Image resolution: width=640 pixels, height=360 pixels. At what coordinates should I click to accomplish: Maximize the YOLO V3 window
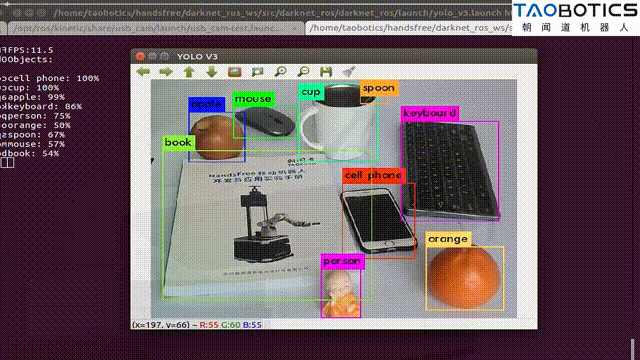pyautogui.click(x=164, y=56)
